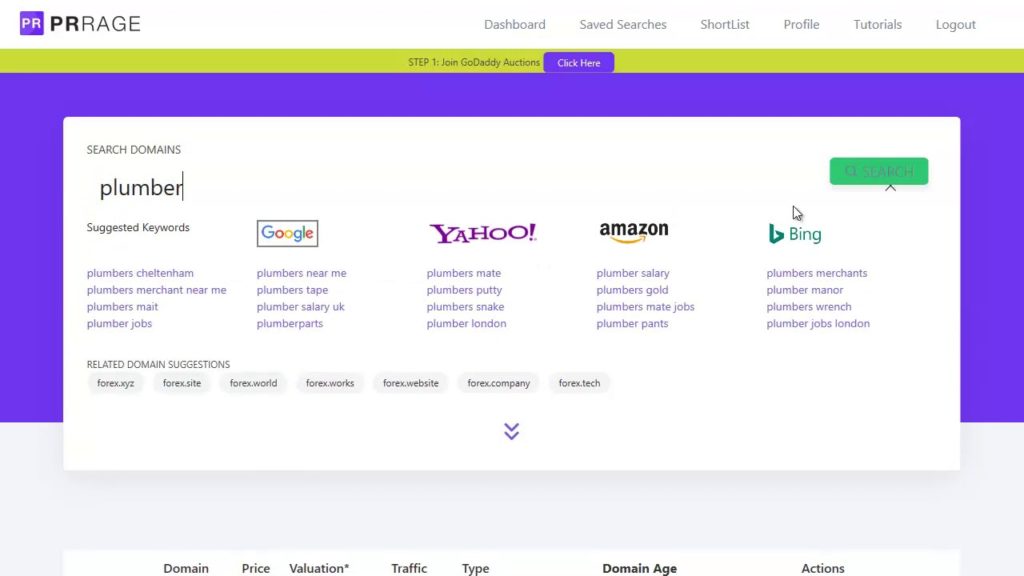Screen dimensions: 1024x576
Task: Collapse suggestions with the small up caret
Action: coord(890,188)
